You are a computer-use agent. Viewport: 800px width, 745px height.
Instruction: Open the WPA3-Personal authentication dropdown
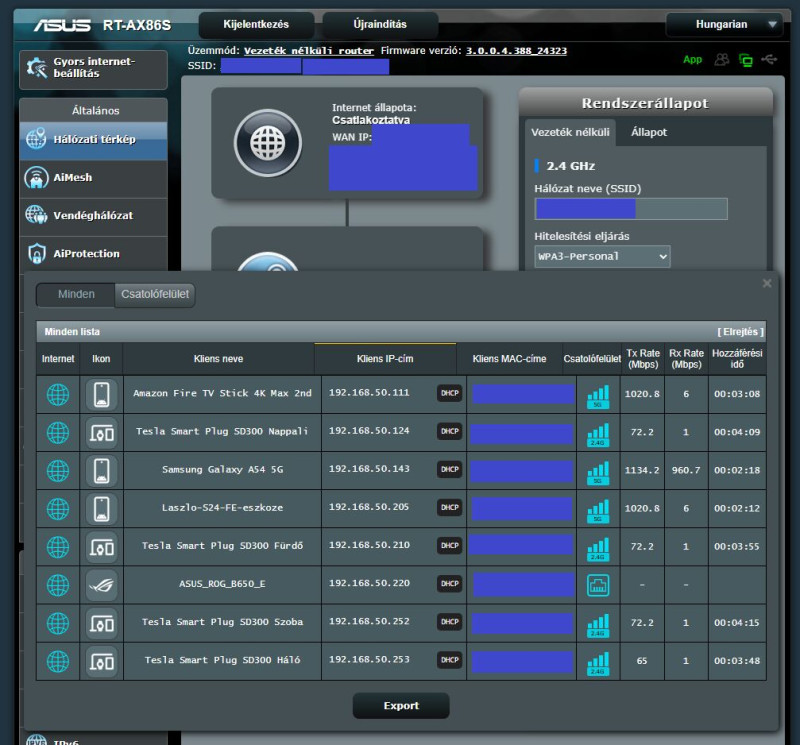[602, 257]
